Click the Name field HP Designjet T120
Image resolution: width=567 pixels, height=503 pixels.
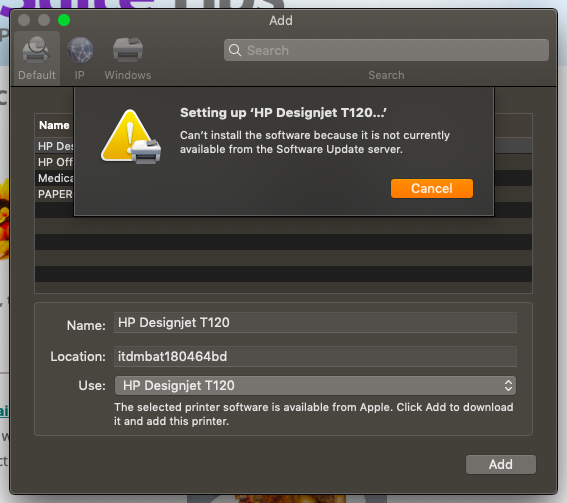pyautogui.click(x=315, y=323)
